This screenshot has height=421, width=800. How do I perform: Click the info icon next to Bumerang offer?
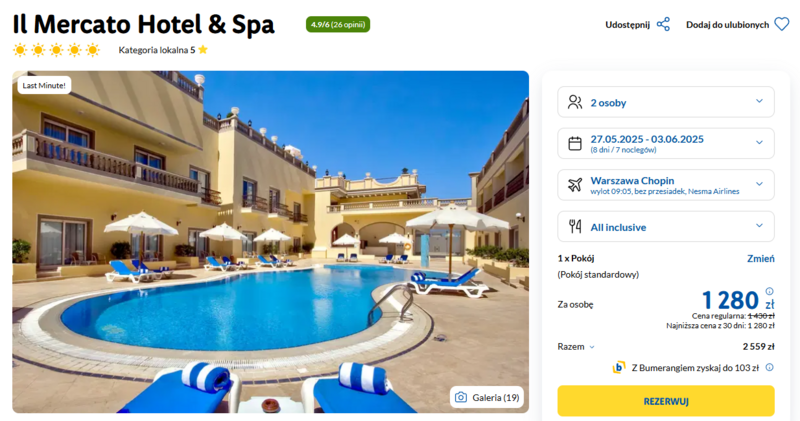coord(769,367)
